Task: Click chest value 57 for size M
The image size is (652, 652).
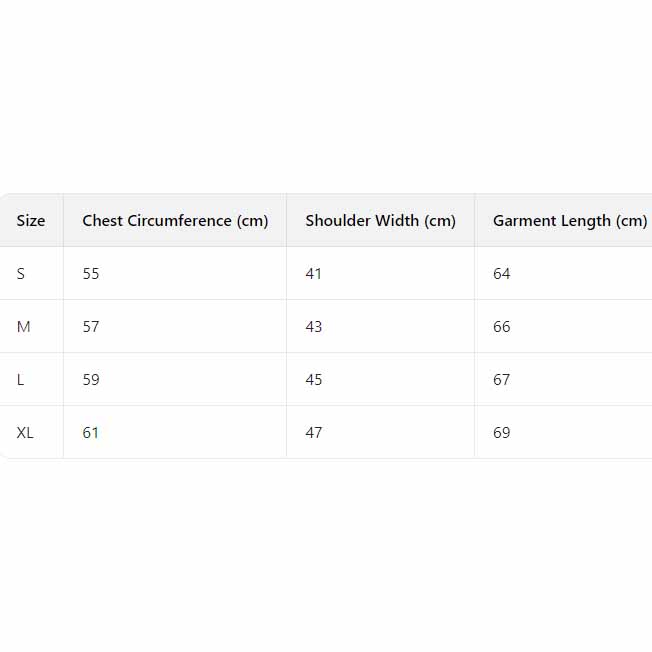Action: point(91,327)
